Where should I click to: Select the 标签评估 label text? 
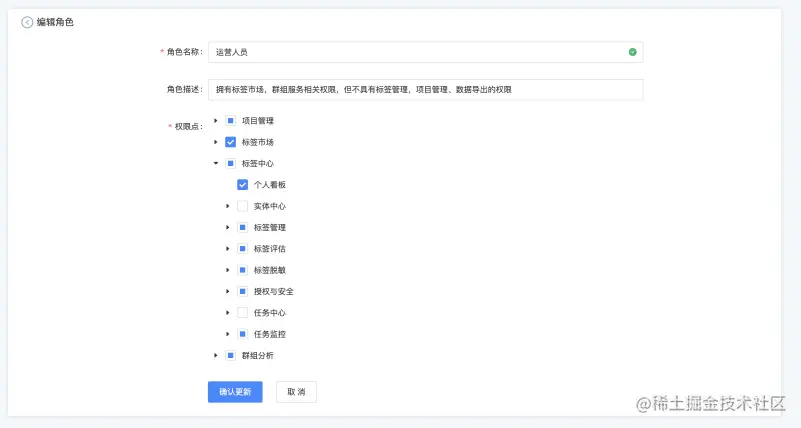(270, 249)
